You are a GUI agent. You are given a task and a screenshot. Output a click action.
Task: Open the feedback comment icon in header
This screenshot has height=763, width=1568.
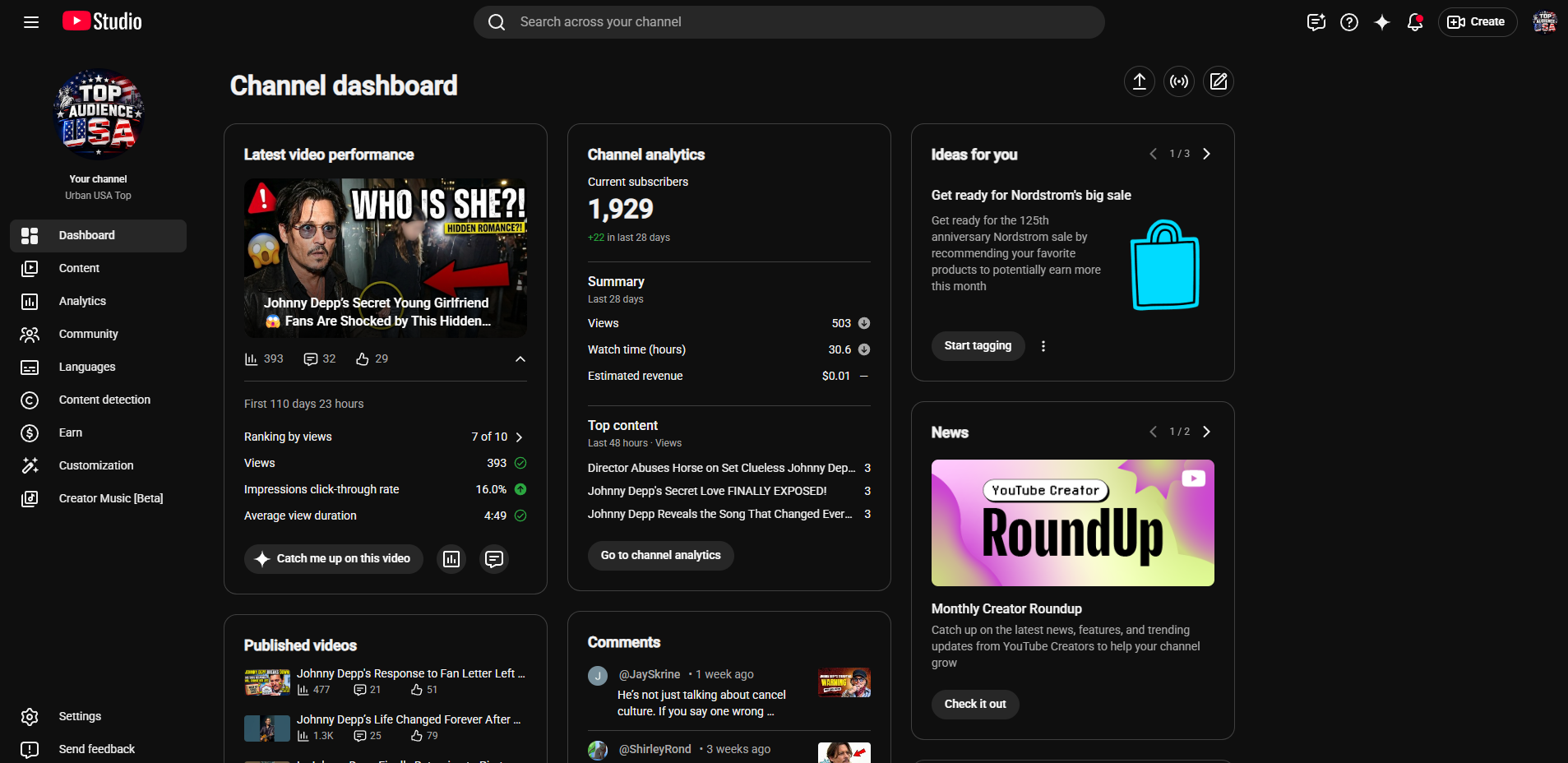tap(1316, 22)
